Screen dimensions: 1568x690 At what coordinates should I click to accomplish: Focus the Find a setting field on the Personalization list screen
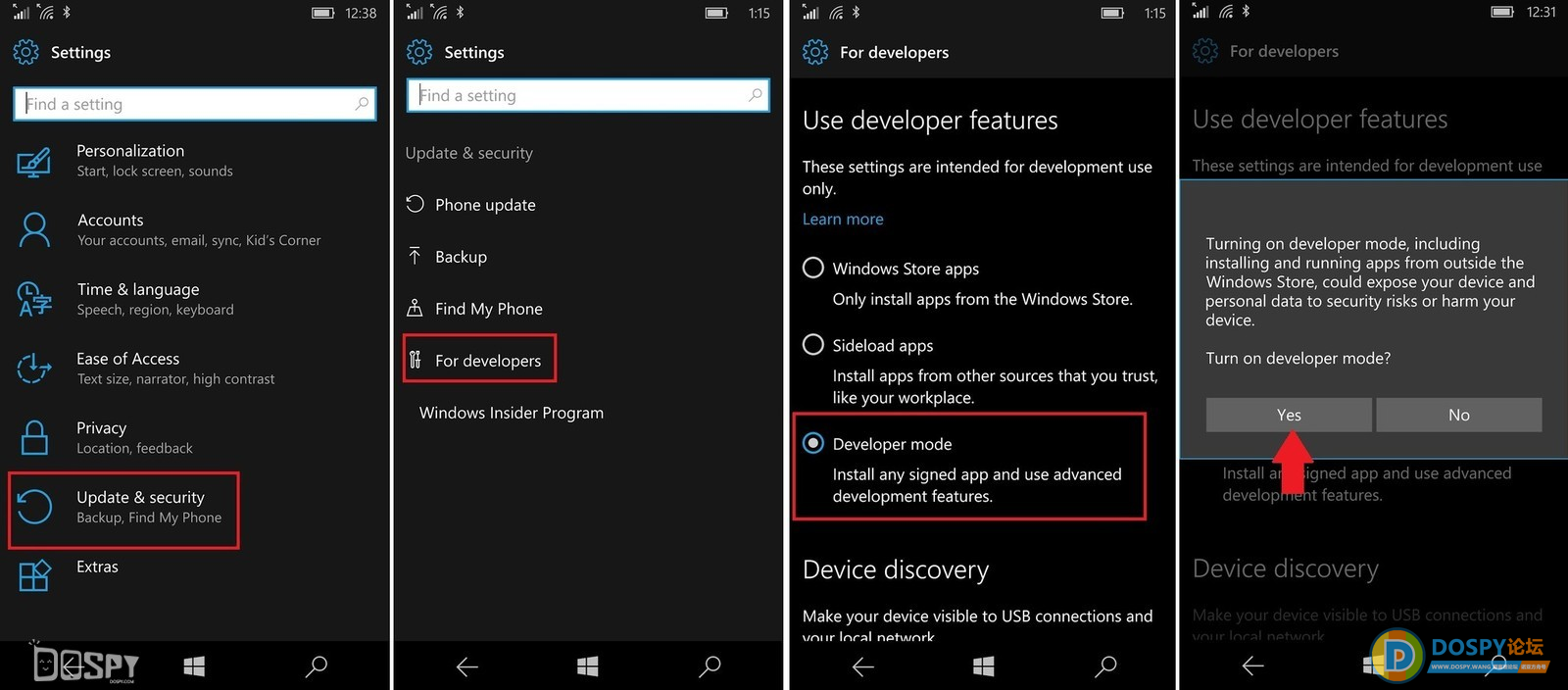(x=195, y=103)
